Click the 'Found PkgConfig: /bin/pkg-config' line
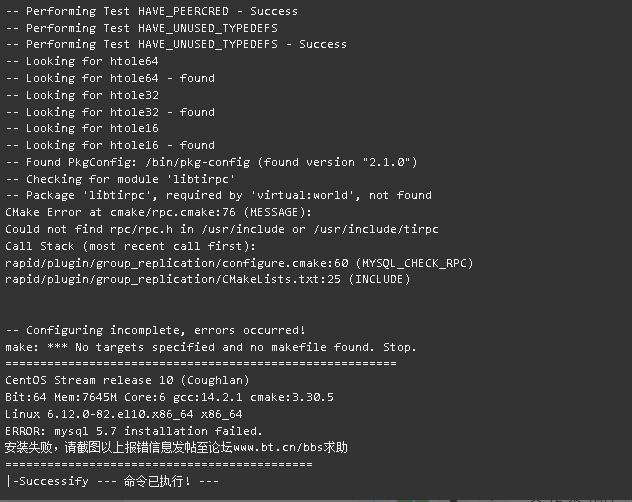Image resolution: width=632 pixels, height=502 pixels. click(212, 162)
